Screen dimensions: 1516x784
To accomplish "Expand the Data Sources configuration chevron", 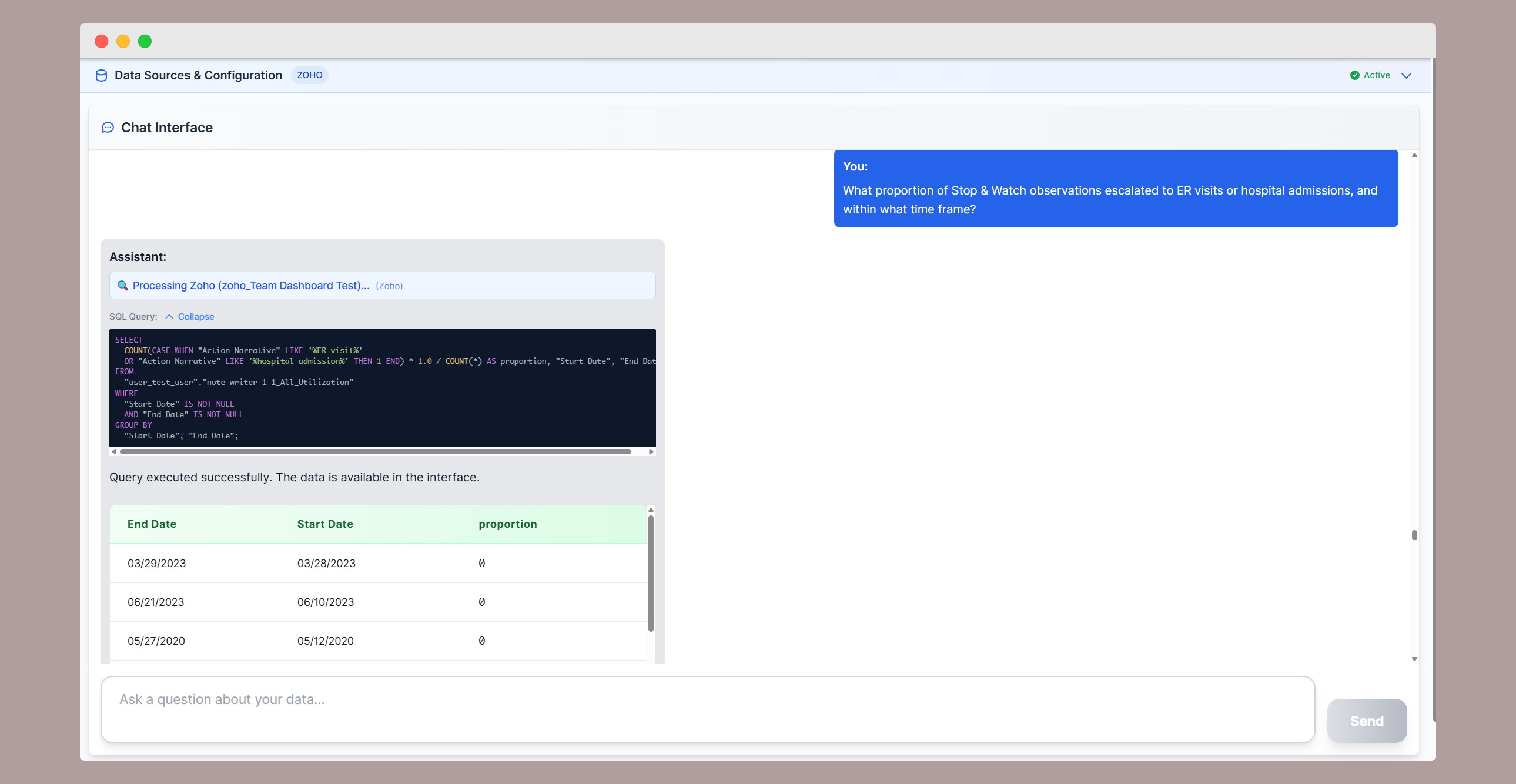I will point(1407,75).
